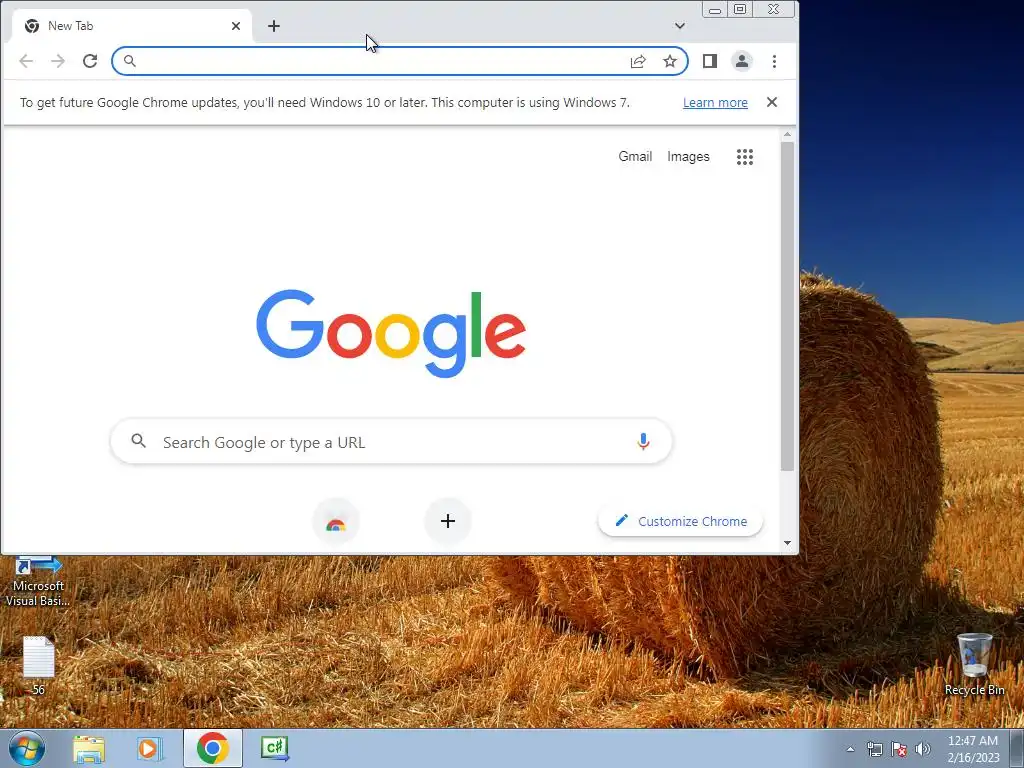Close the New Tab tab
The width and height of the screenshot is (1024, 768).
(x=236, y=26)
